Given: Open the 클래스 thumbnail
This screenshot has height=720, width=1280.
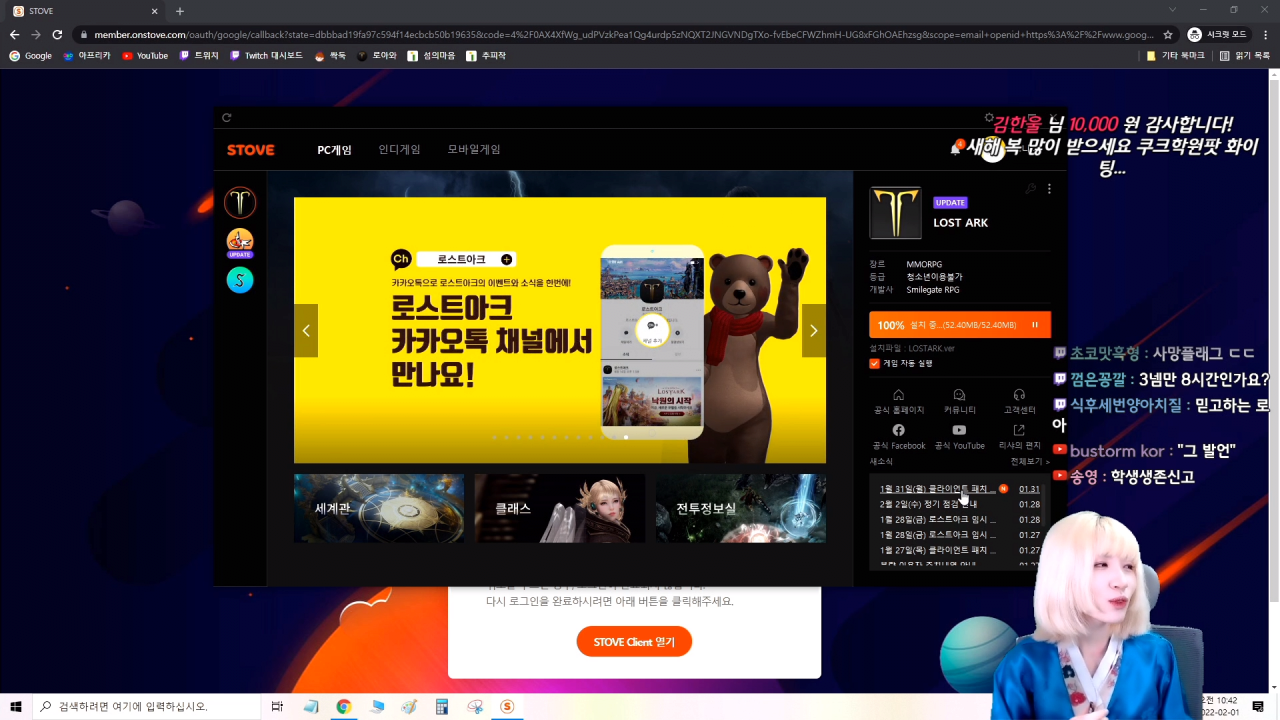Looking at the screenshot, I should [x=560, y=508].
